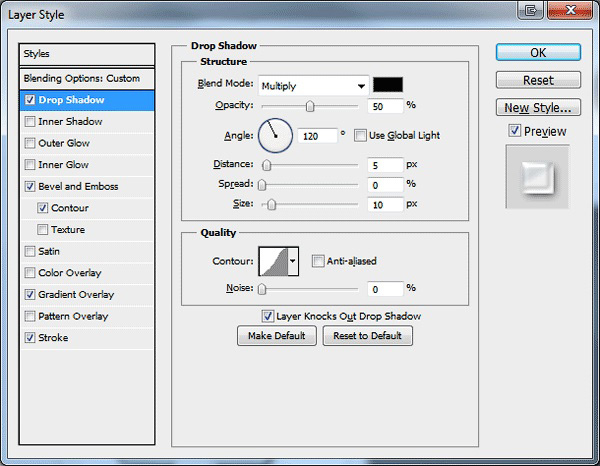Image resolution: width=600 pixels, height=466 pixels.
Task: Uncheck the Stroke checkbox
Action: coord(30,338)
